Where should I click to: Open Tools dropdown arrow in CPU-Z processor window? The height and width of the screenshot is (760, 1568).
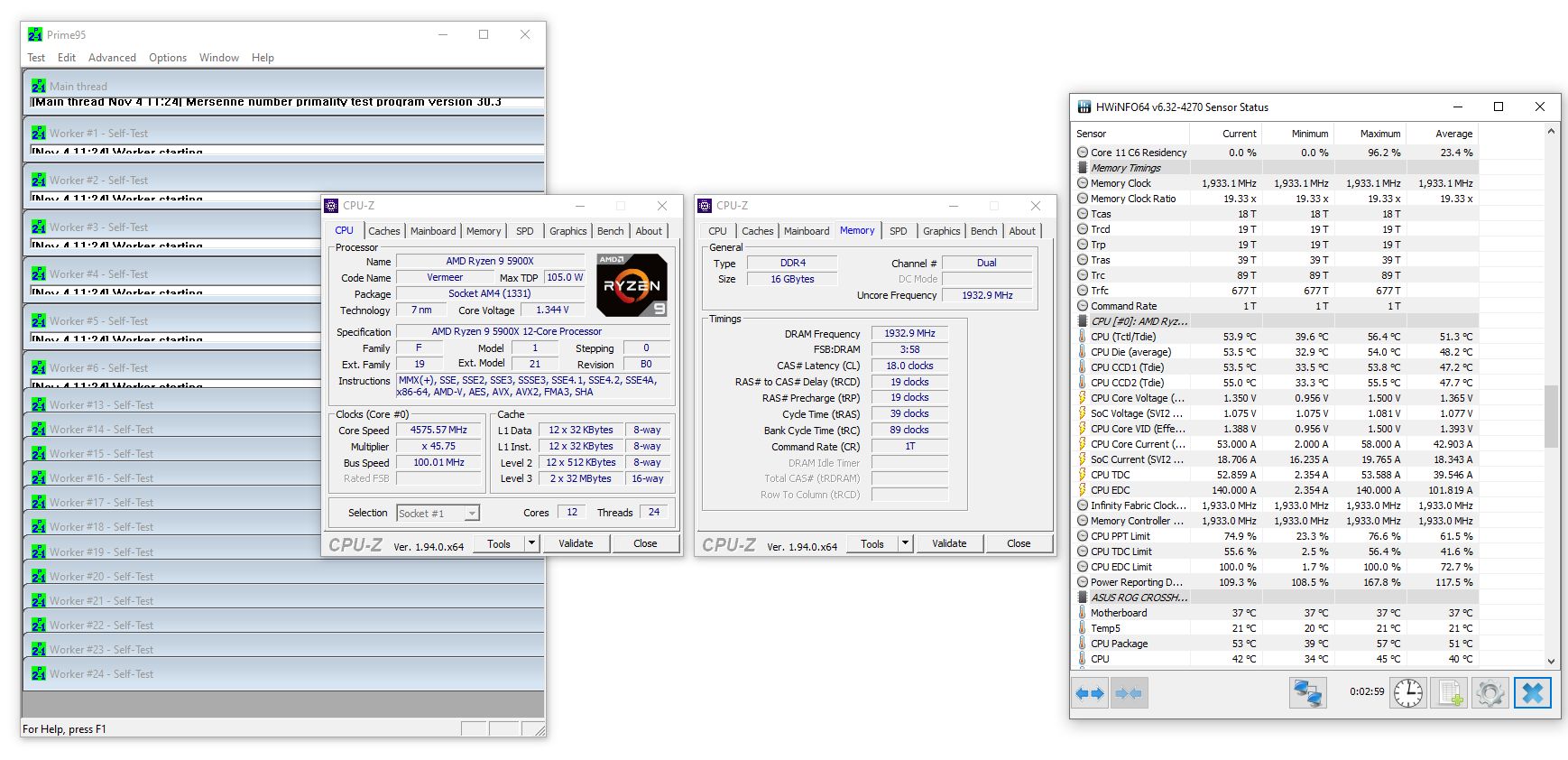click(532, 543)
